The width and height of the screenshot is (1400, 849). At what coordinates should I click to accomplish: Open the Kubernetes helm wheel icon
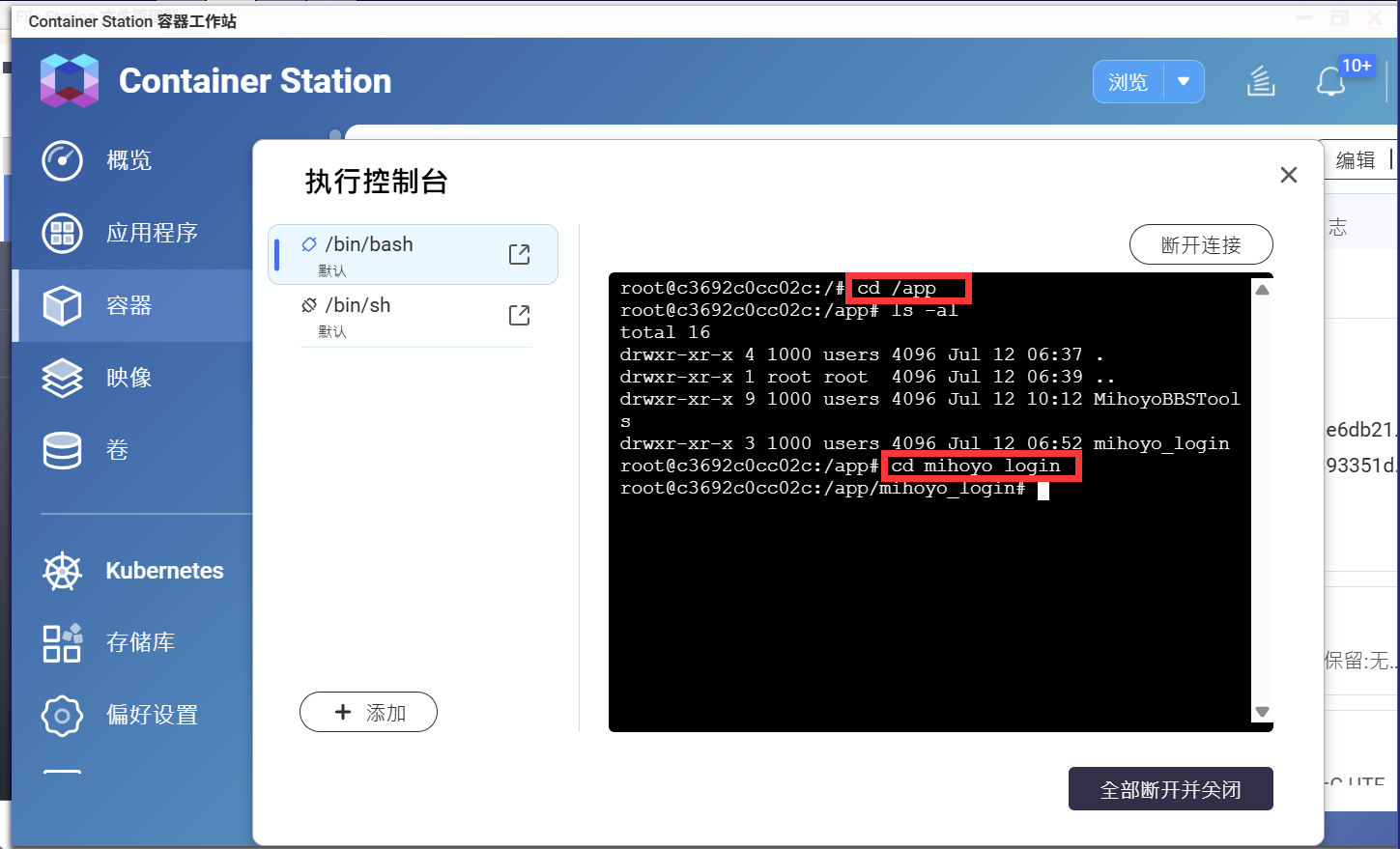point(63,571)
